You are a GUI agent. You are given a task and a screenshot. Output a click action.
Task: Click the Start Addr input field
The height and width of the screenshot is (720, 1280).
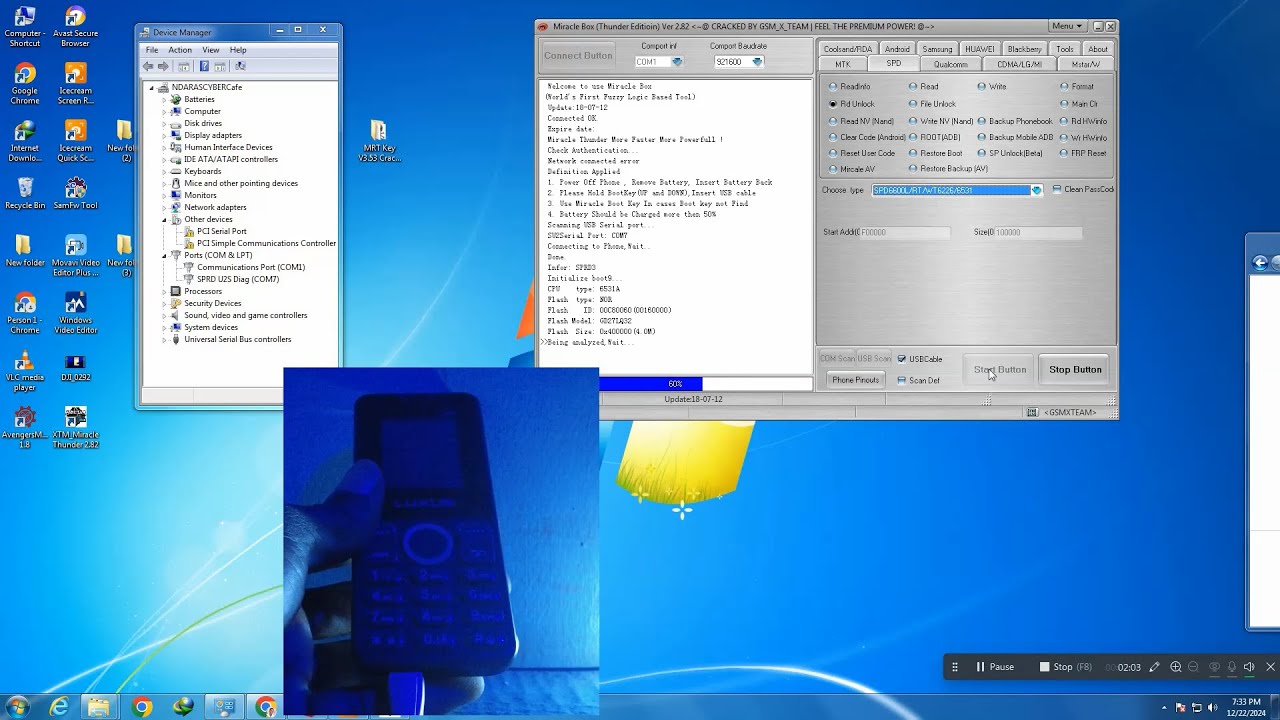[905, 232]
